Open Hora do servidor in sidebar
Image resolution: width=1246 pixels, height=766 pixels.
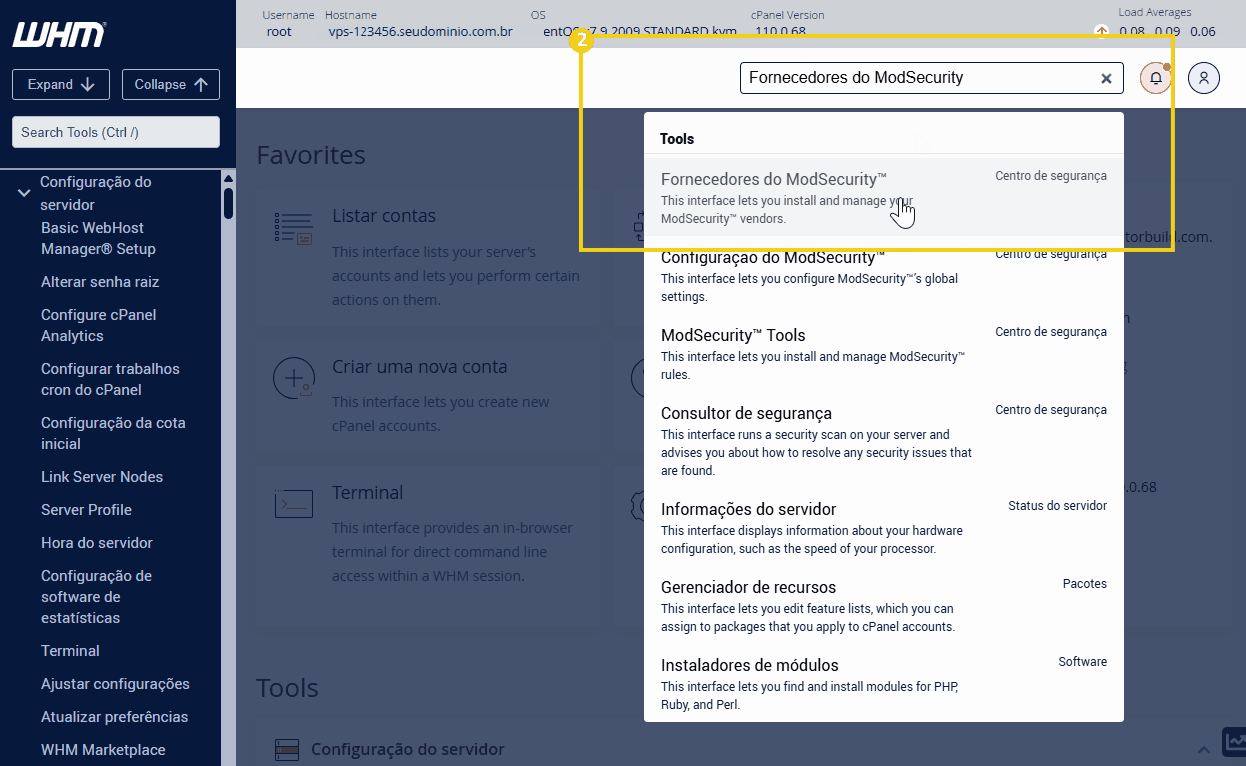97,543
